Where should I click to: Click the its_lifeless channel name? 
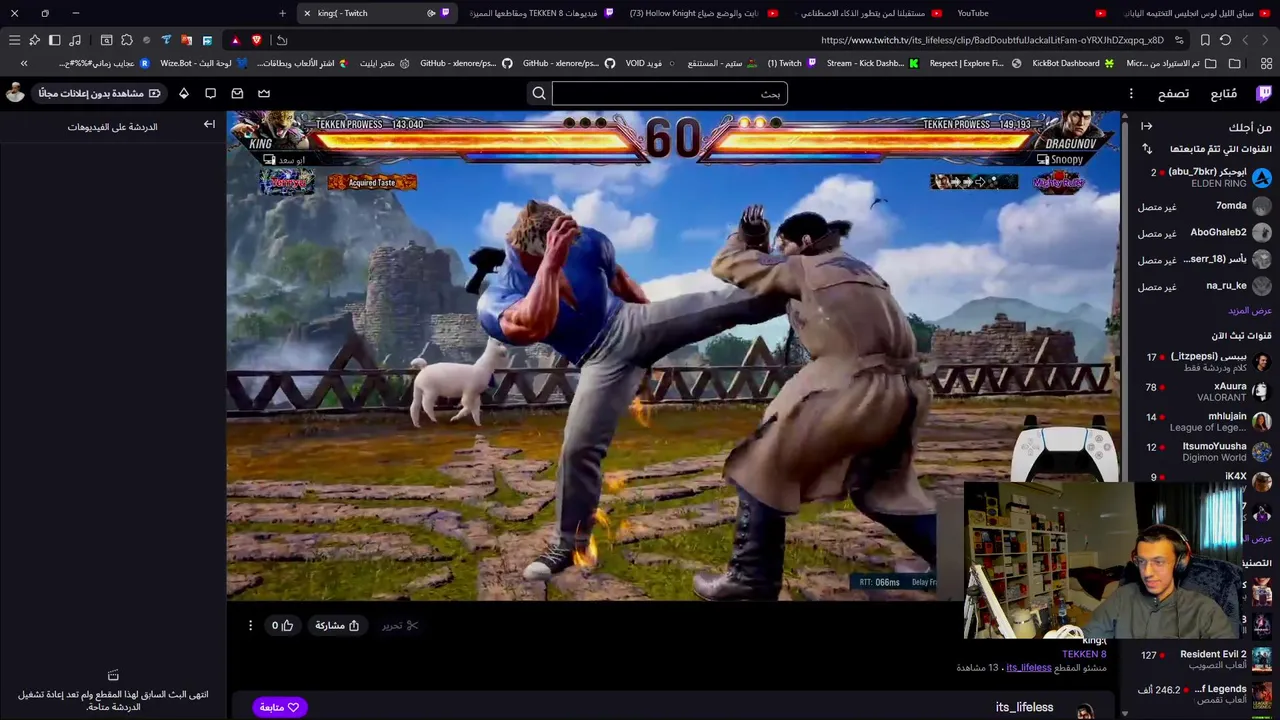click(1024, 707)
